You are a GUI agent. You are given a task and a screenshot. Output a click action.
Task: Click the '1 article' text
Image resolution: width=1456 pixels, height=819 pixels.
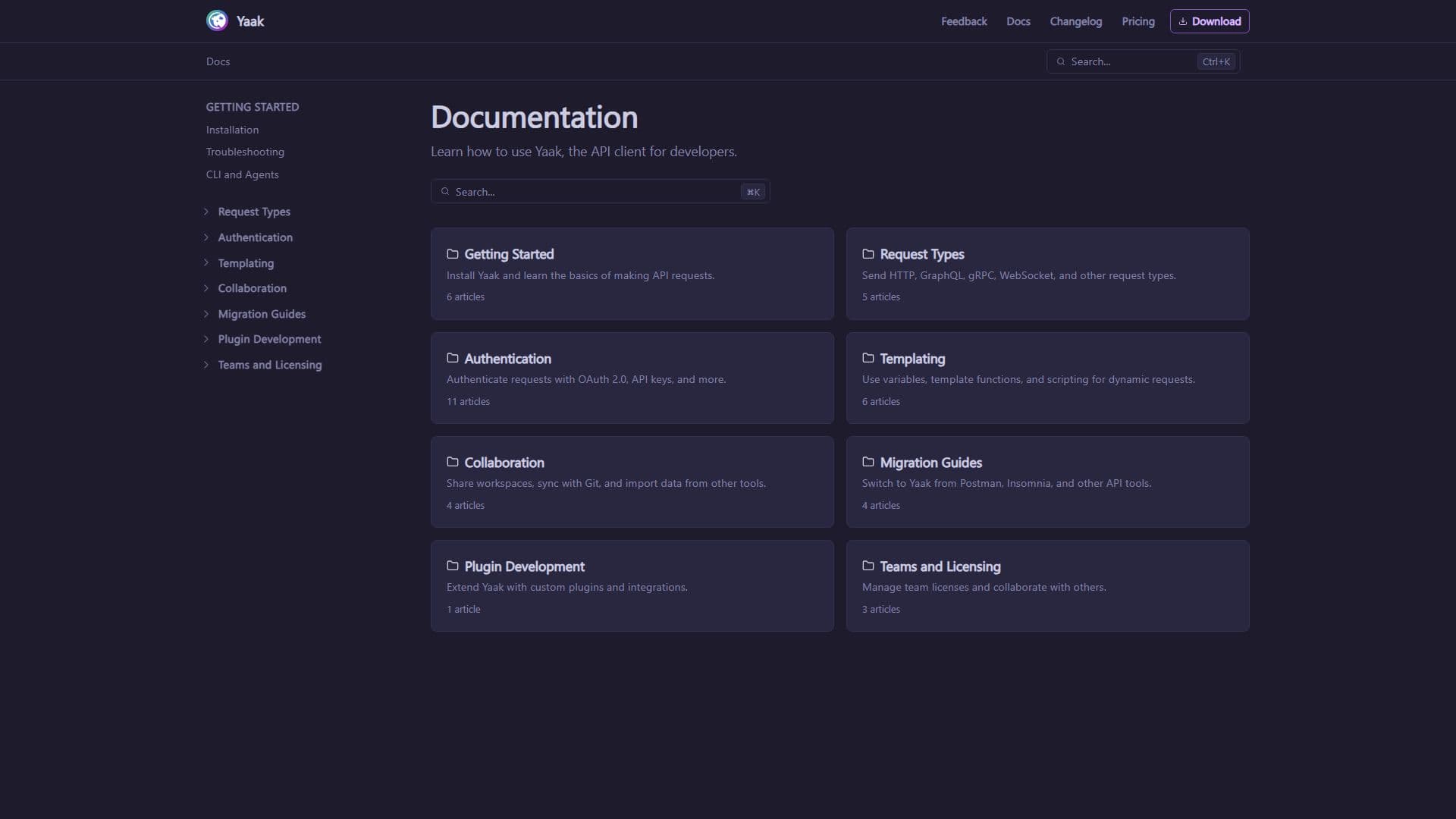pyautogui.click(x=463, y=609)
